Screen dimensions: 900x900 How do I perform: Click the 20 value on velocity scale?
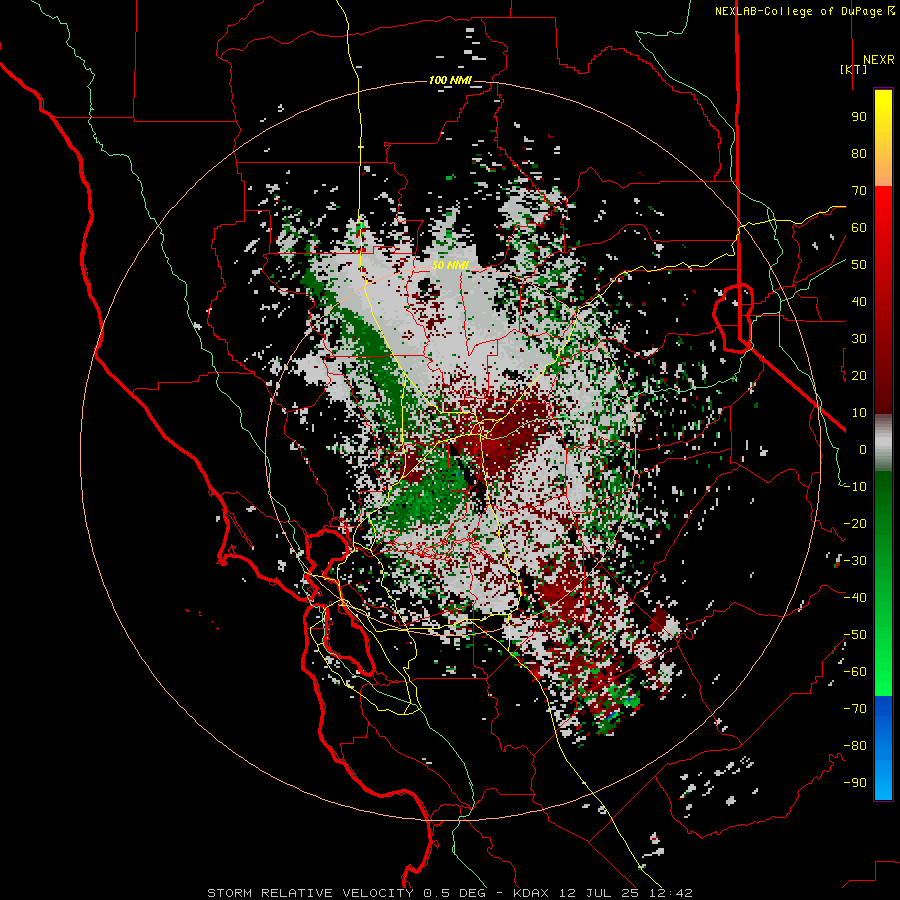point(859,376)
